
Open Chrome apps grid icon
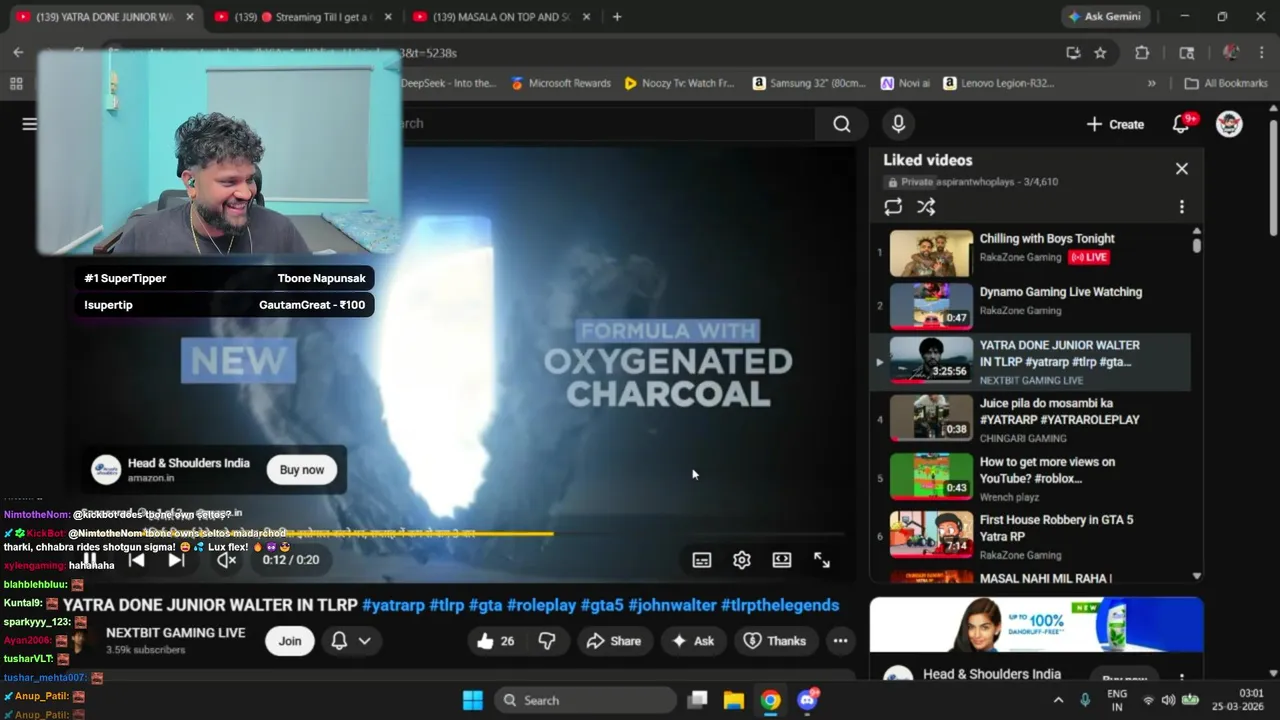[x=16, y=83]
